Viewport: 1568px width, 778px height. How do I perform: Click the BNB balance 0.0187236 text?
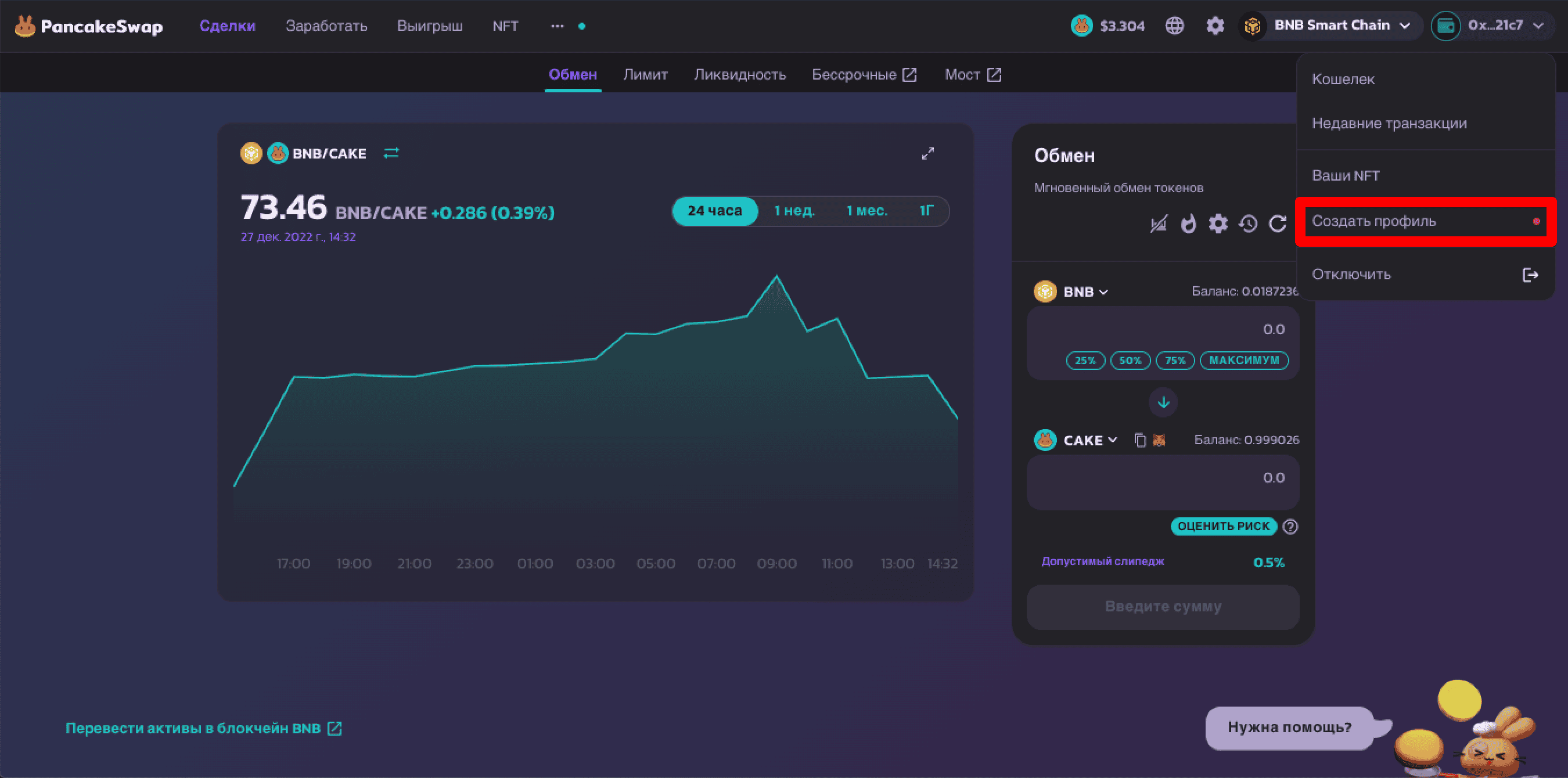point(1245,291)
